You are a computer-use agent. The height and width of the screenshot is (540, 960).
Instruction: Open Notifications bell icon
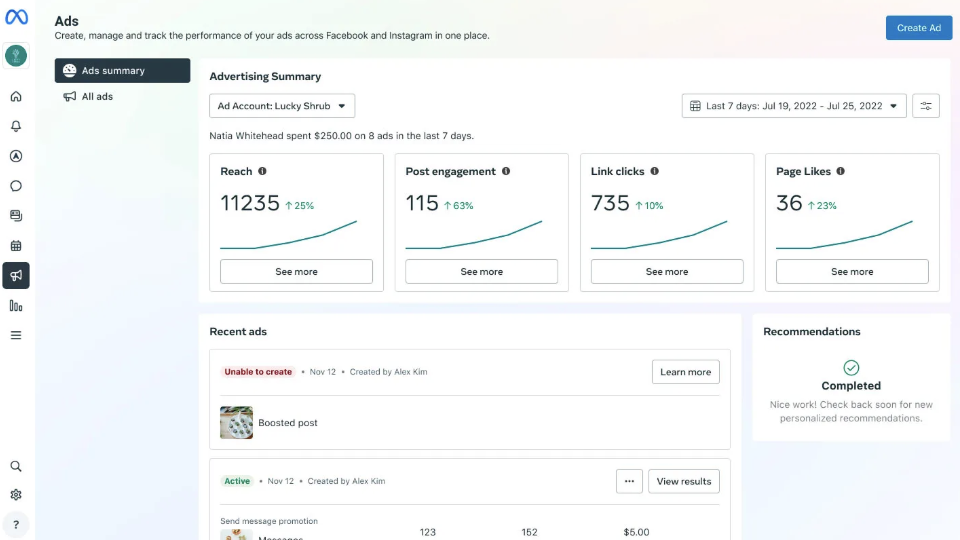click(16, 126)
